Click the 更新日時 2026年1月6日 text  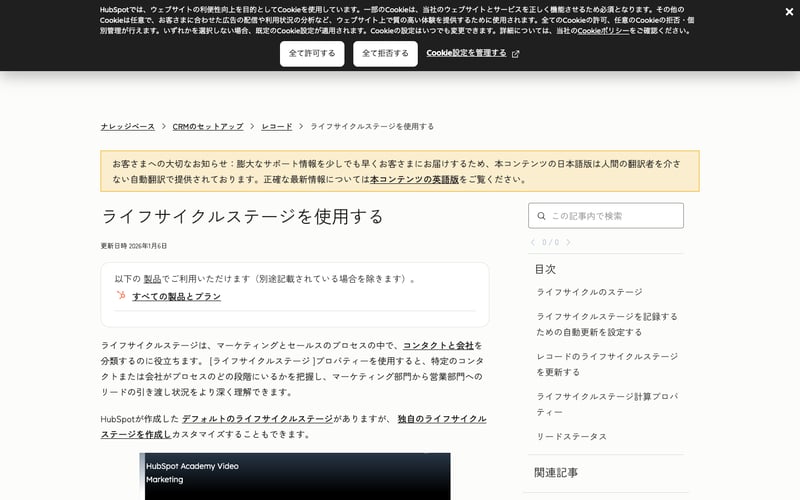point(134,246)
